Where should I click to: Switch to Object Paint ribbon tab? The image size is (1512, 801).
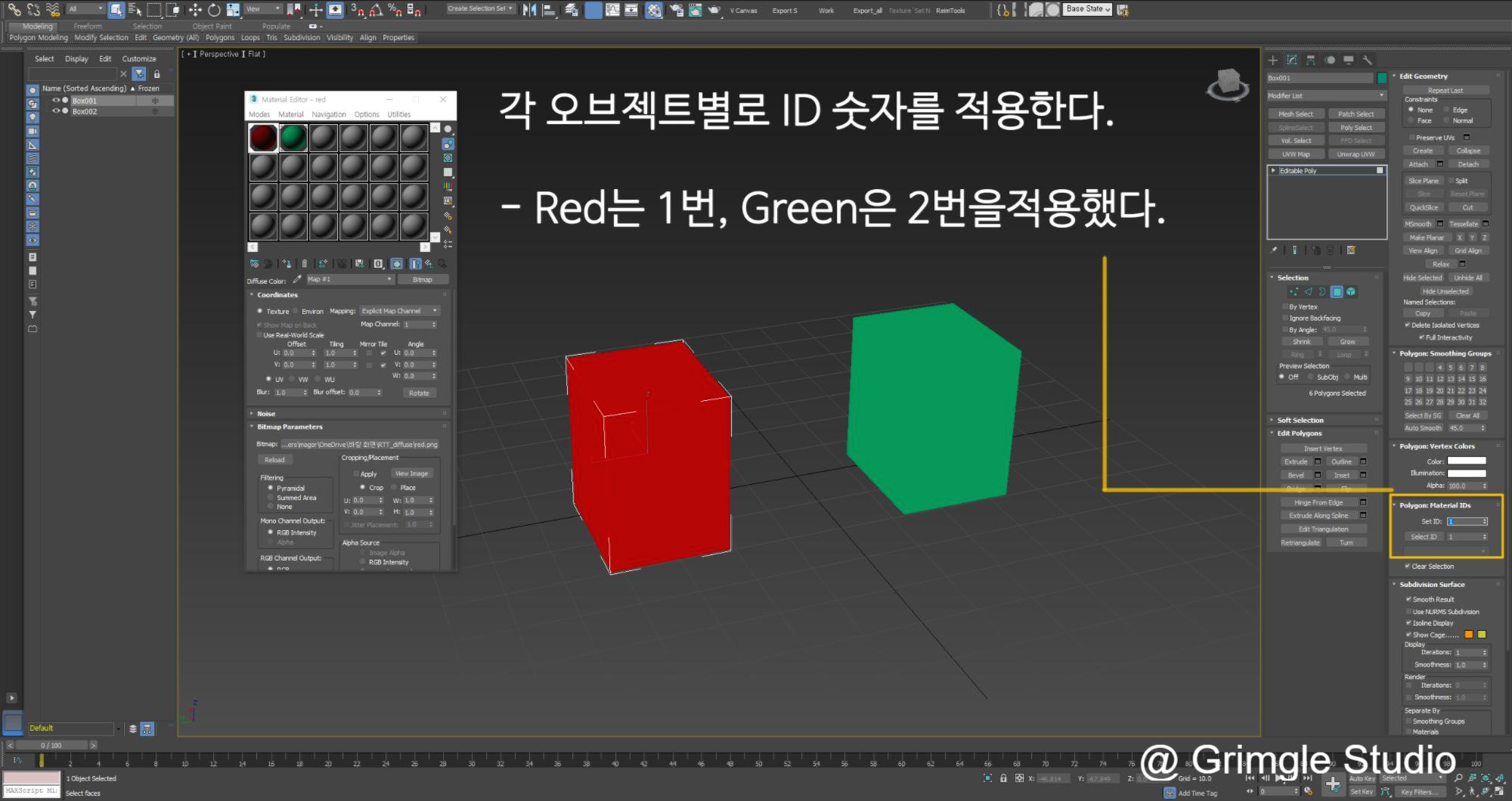212,26
